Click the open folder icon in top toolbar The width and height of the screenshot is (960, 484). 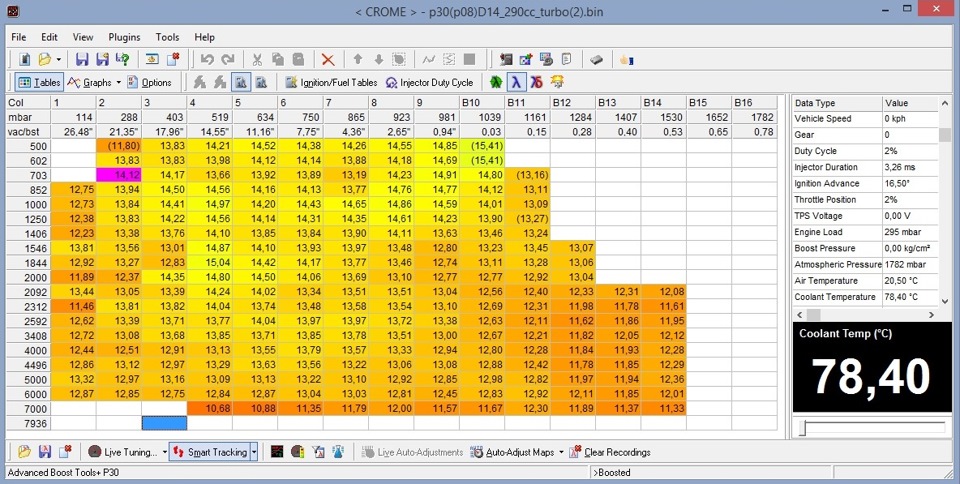click(x=45, y=59)
